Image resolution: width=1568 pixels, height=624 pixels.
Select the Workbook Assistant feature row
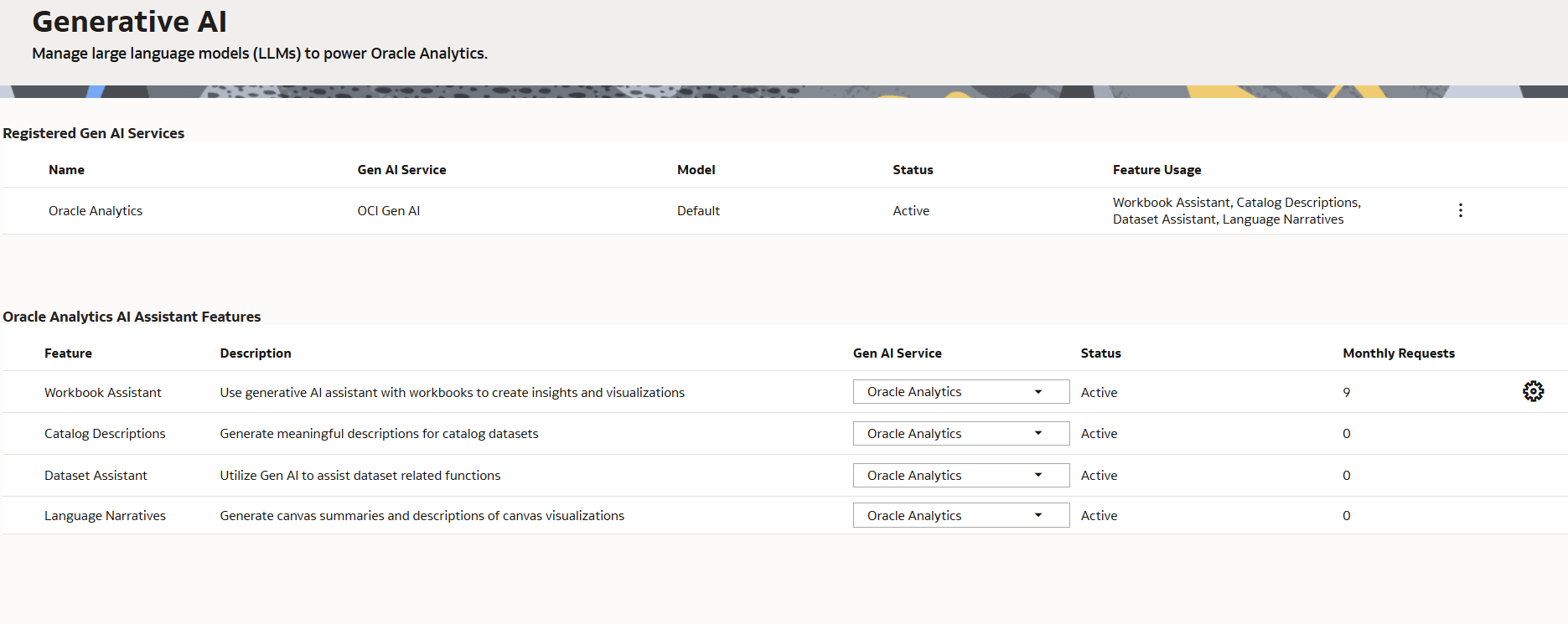103,393
